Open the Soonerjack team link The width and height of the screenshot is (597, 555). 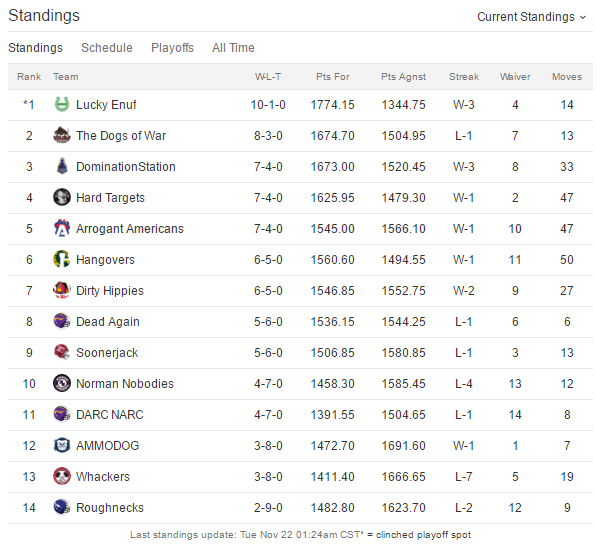point(107,352)
